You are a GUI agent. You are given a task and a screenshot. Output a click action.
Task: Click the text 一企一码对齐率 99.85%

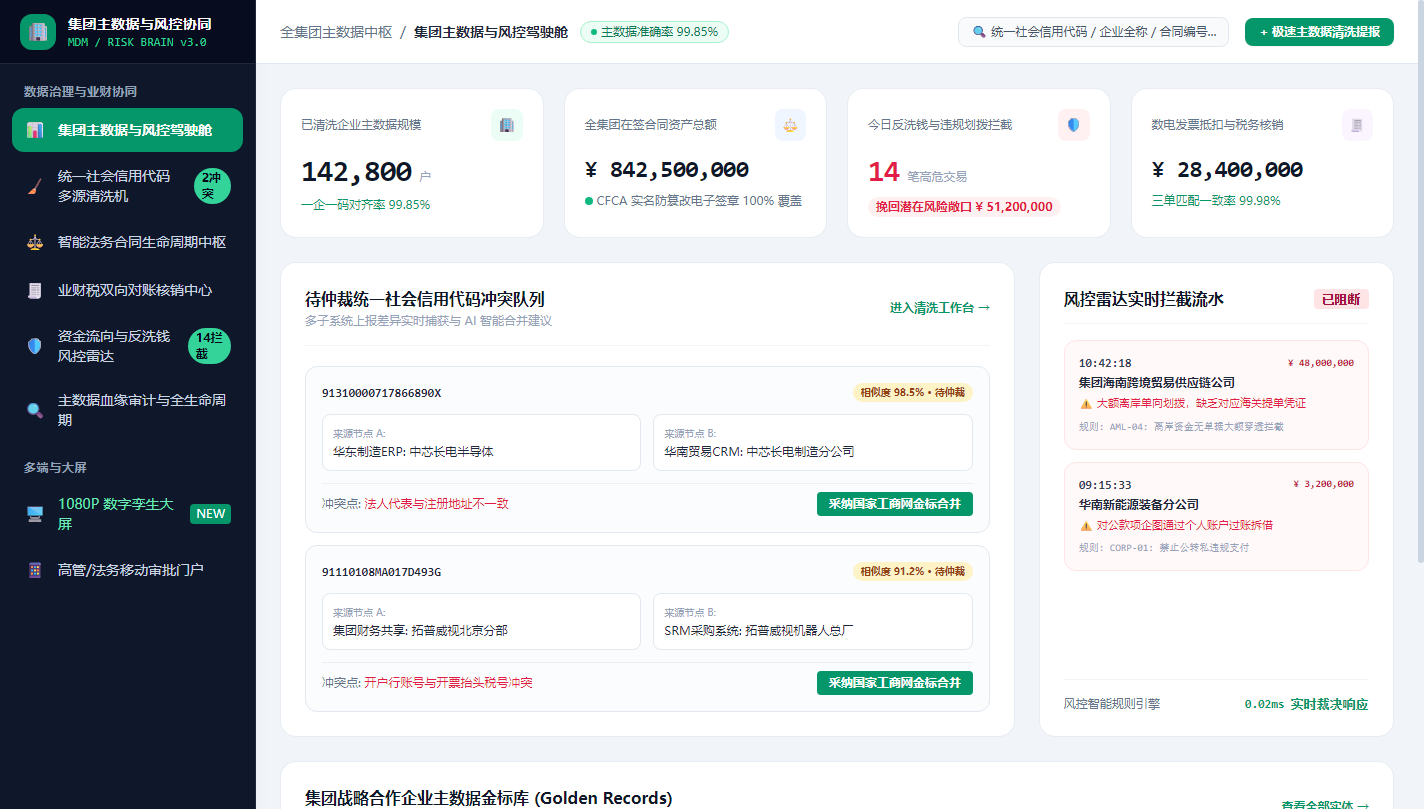coord(365,204)
